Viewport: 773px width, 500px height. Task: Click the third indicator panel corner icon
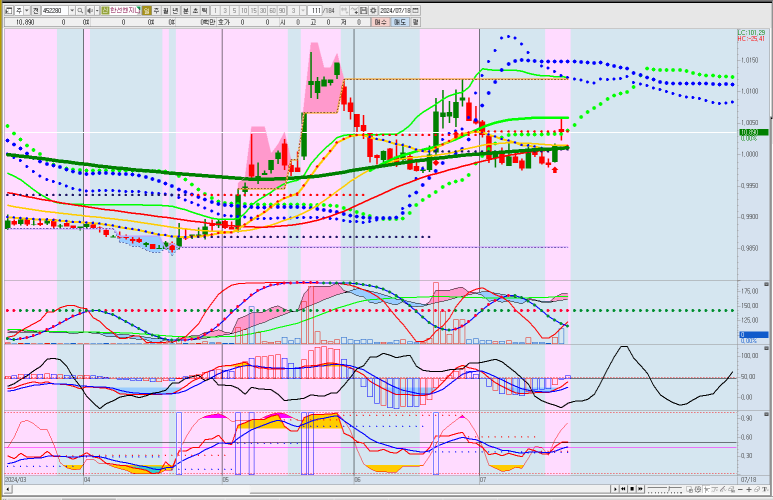pos(766,415)
